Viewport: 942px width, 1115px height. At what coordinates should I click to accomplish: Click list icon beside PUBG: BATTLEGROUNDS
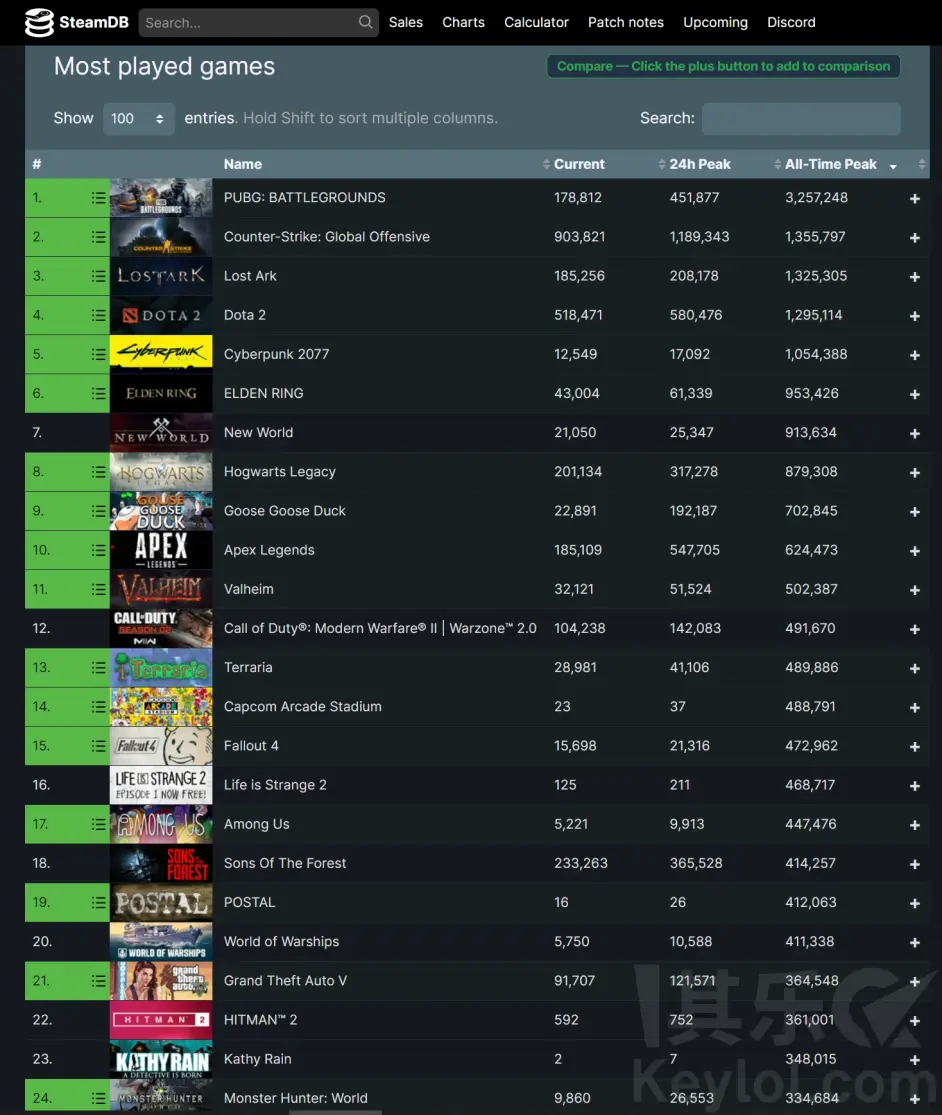pos(99,198)
